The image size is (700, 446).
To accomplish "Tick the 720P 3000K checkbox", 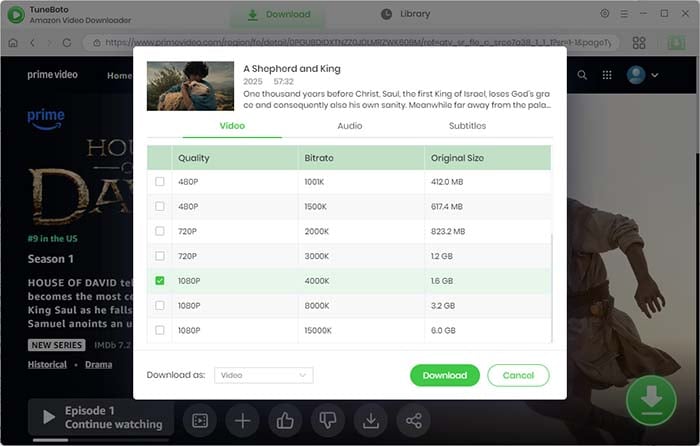I will coord(159,256).
